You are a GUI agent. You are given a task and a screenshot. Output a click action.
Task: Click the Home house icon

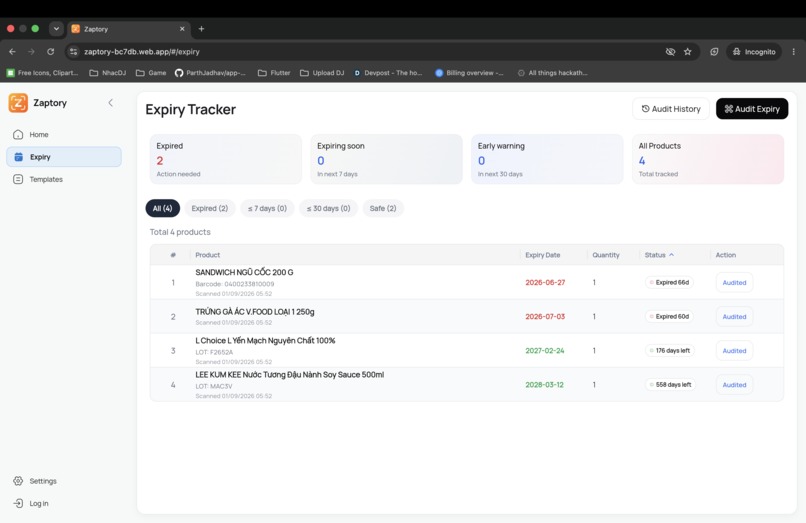tap(18, 135)
